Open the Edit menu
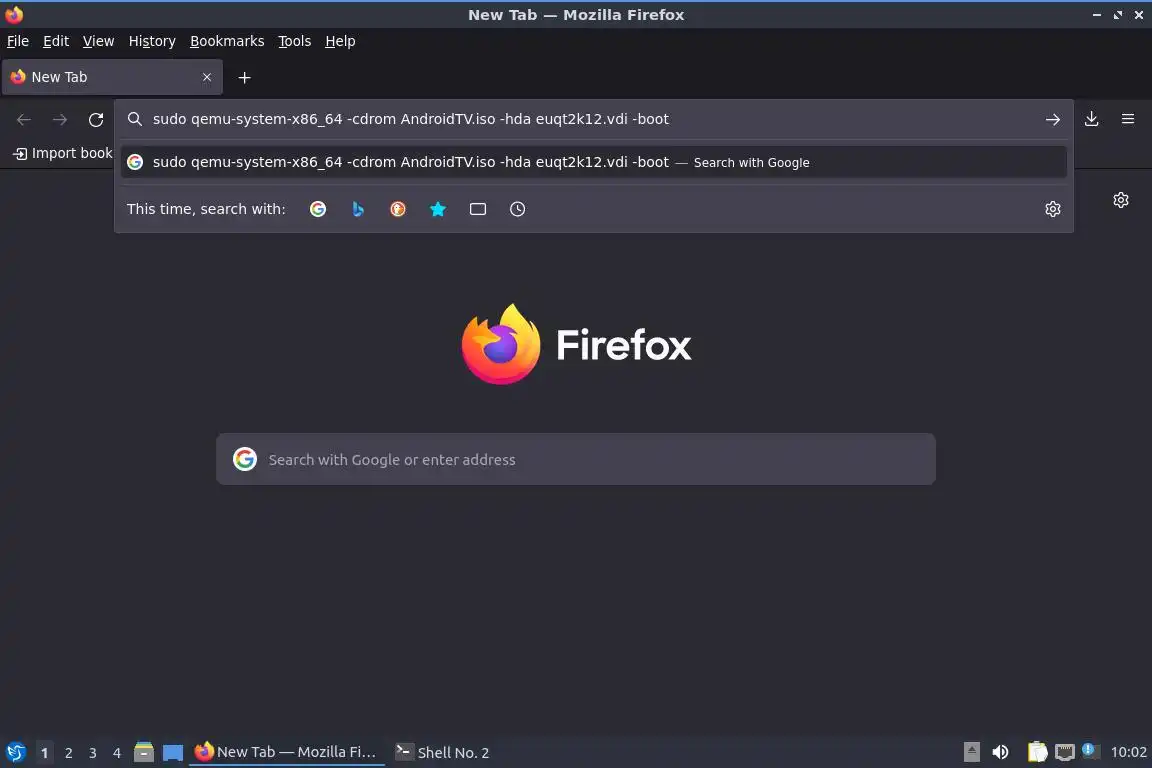The image size is (1152, 768). (56, 41)
